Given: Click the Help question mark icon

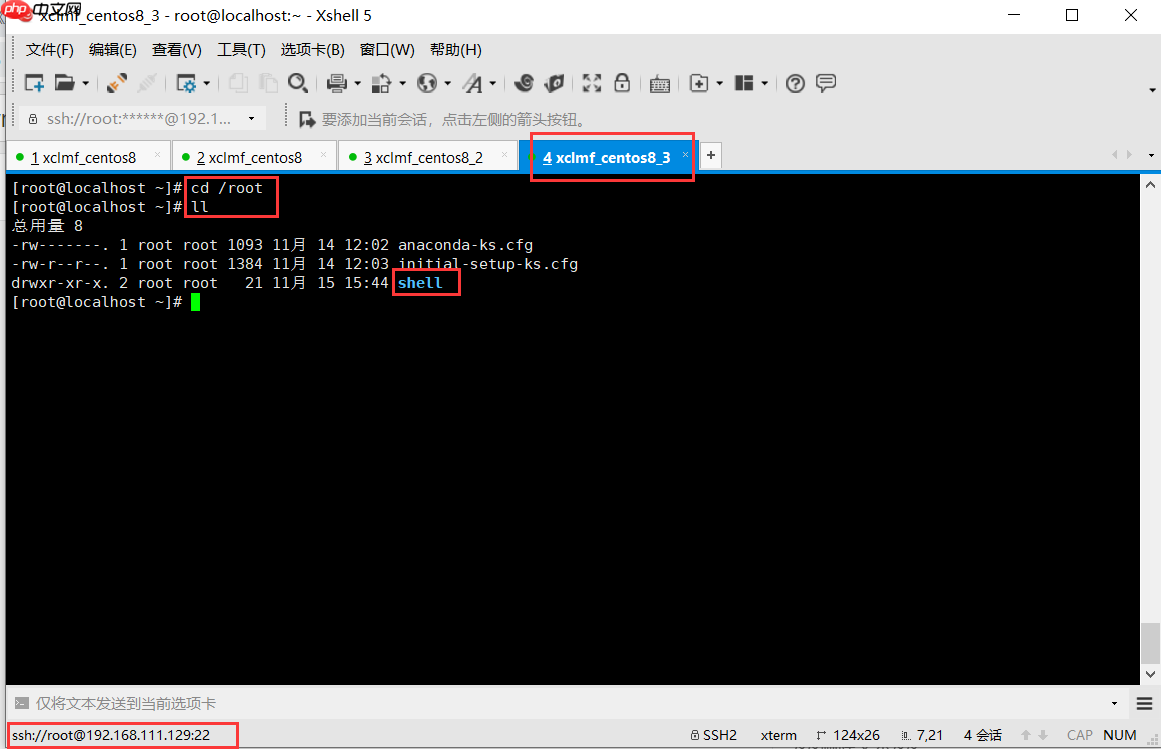Looking at the screenshot, I should point(795,84).
